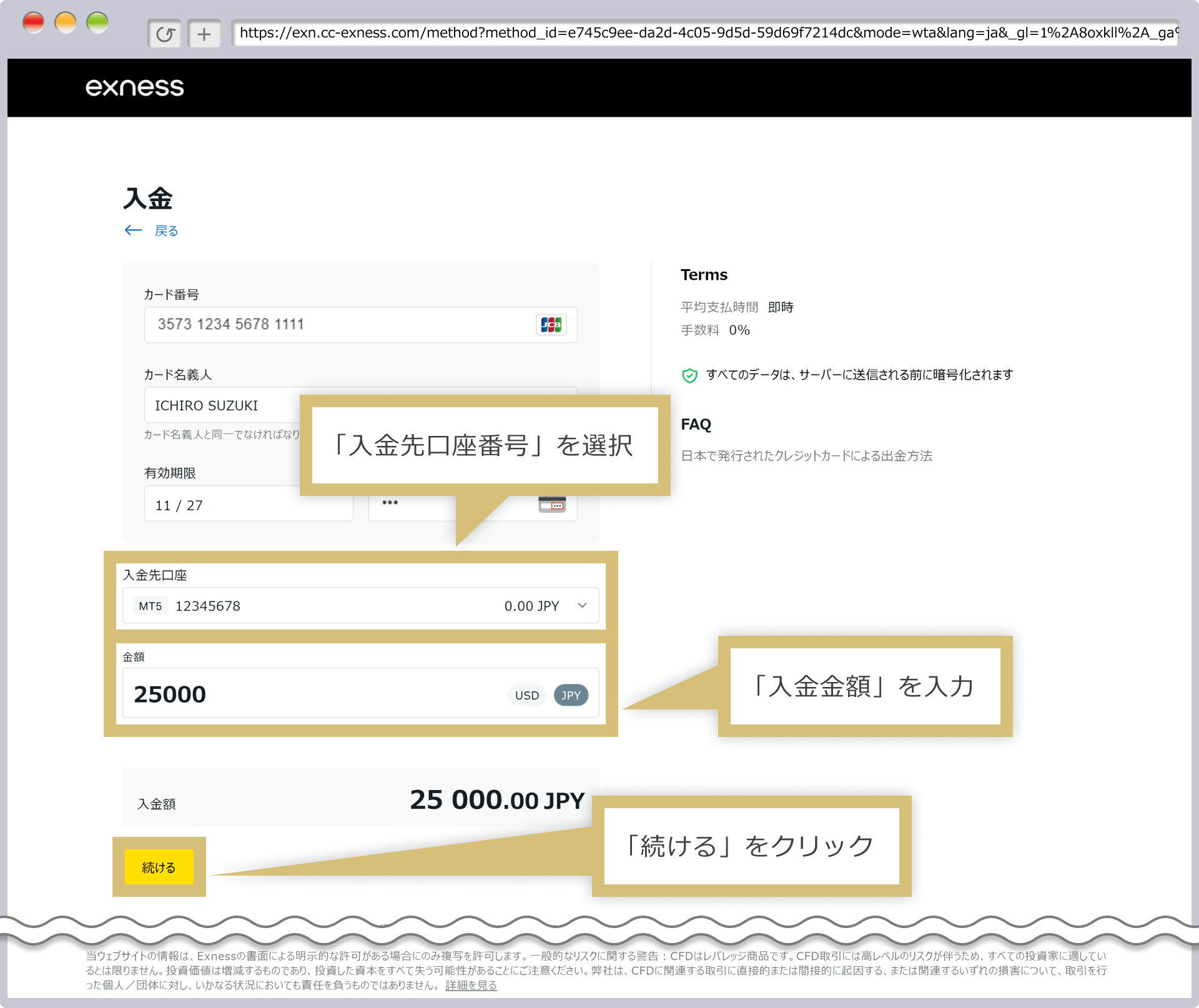
Task: Click the 戻る back link
Action: (x=166, y=231)
